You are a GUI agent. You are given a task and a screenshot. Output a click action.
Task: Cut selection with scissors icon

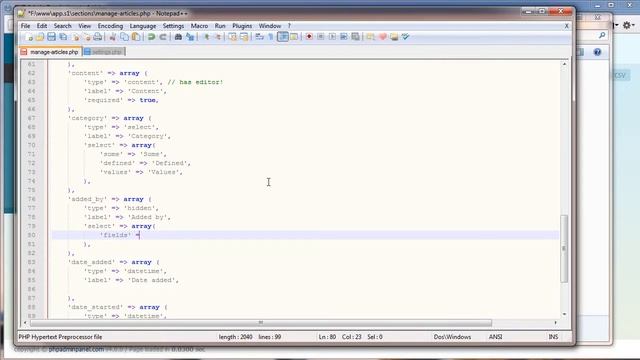(113, 37)
